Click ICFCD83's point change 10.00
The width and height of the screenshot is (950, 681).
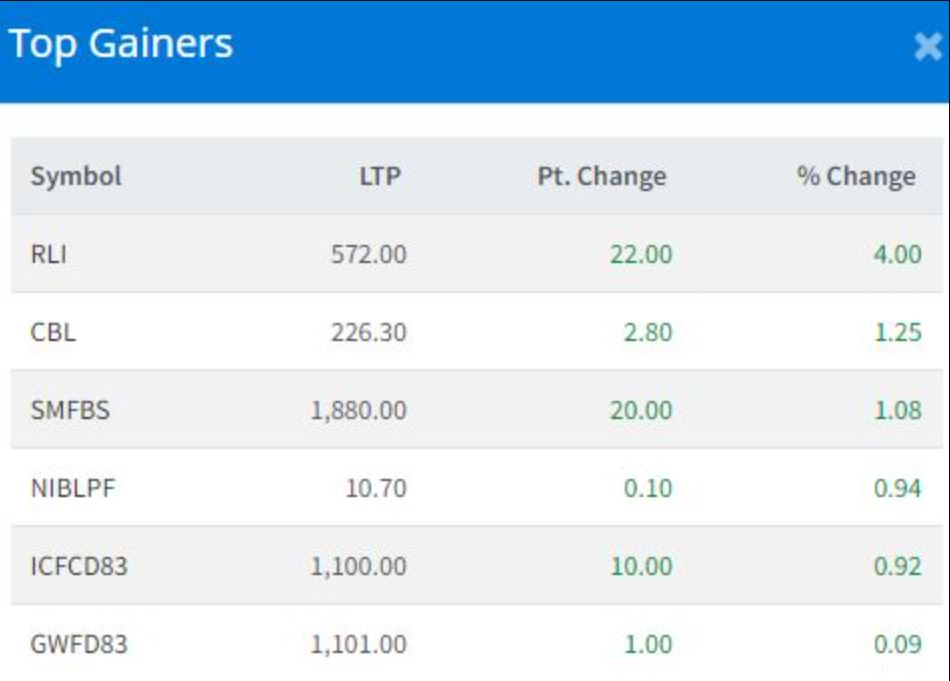[x=641, y=566]
